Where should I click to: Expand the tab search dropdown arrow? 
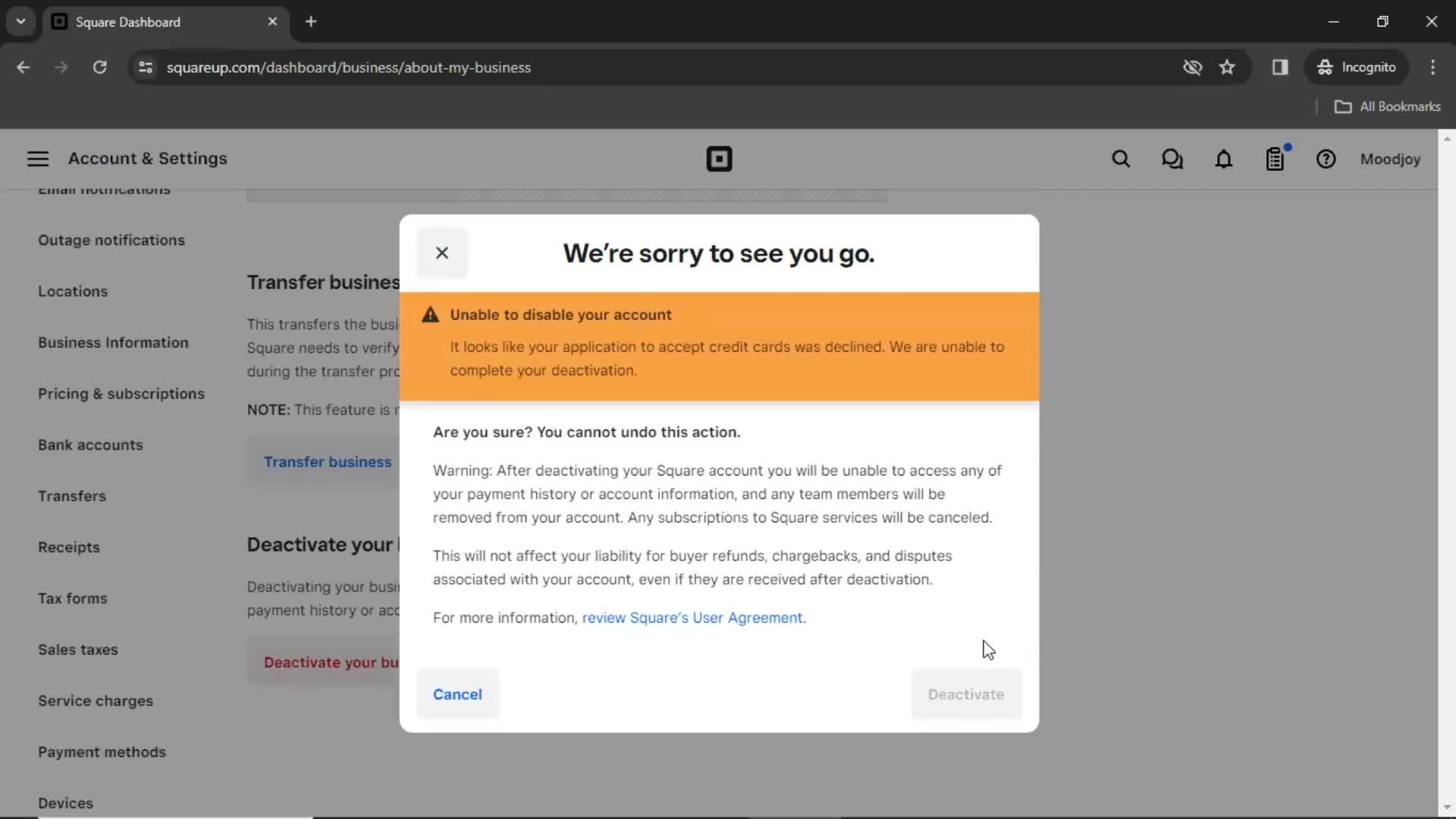(x=21, y=22)
